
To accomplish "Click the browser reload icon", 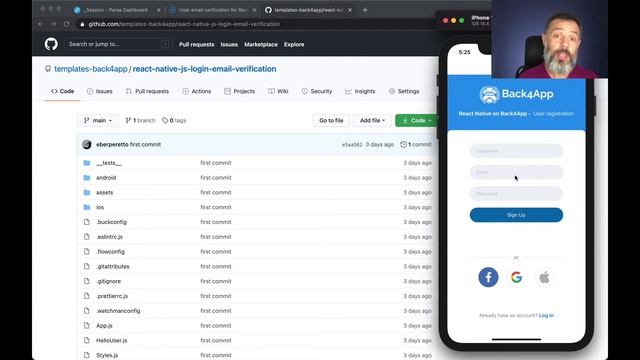I will [x=67, y=24].
